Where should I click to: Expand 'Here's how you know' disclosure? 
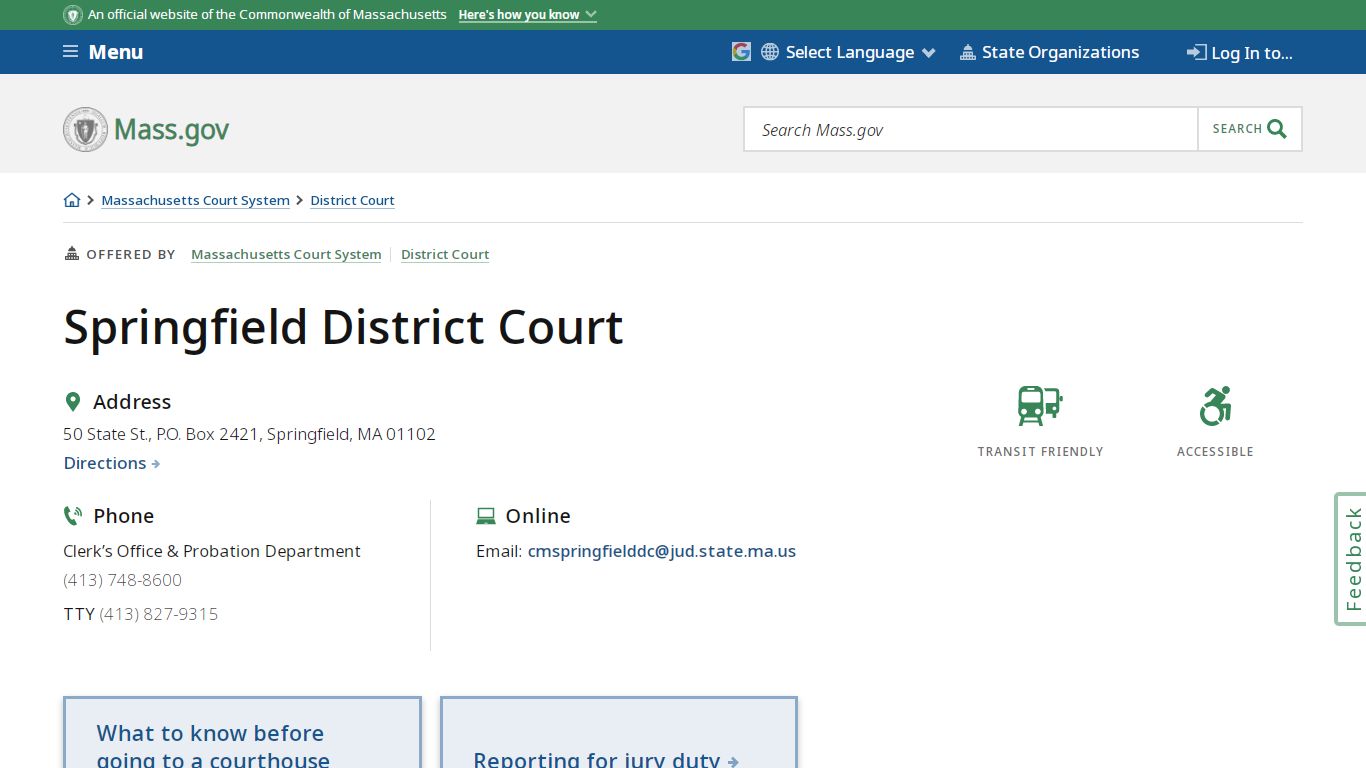click(527, 15)
